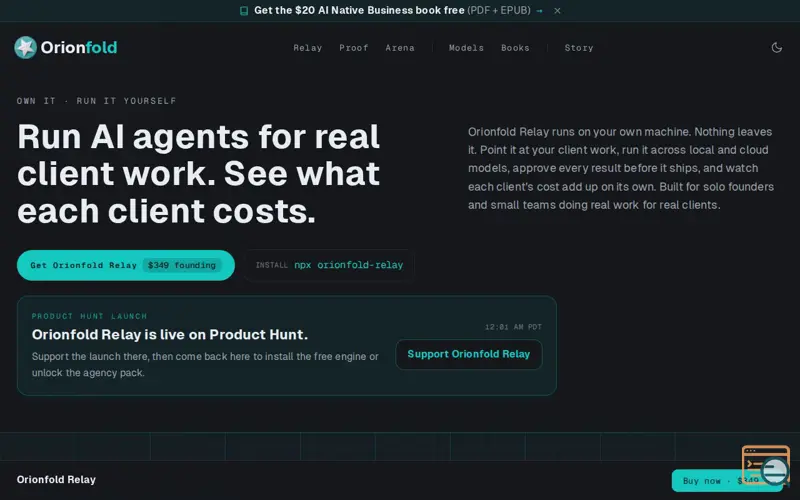Go to the Arena page
This screenshot has height=500, width=800.
[400, 48]
